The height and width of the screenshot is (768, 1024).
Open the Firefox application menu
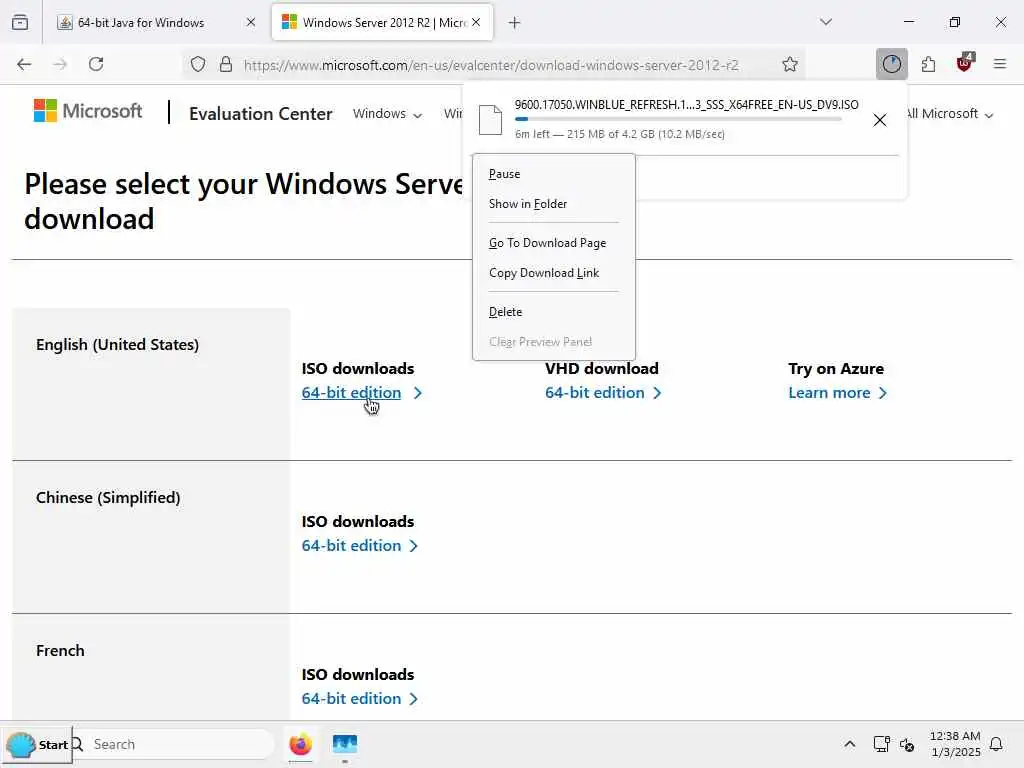tap(1000, 64)
